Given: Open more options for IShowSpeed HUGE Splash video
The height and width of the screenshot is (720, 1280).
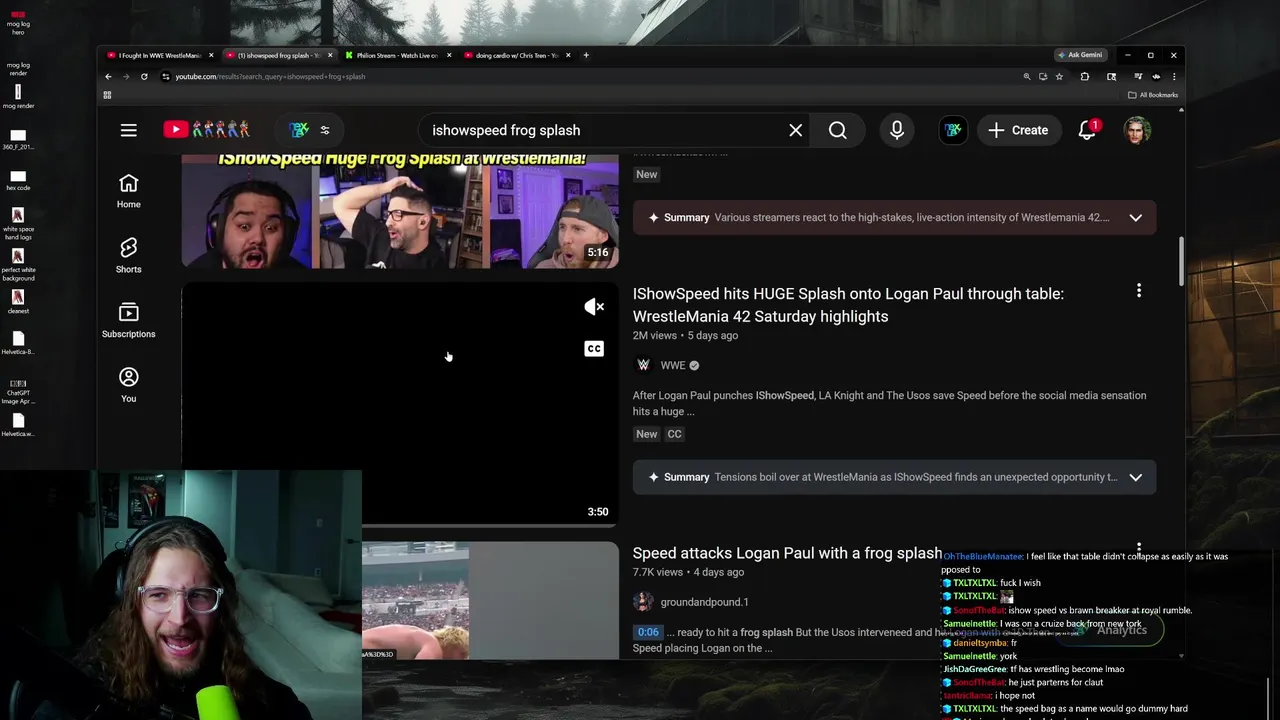Looking at the screenshot, I should point(1138,291).
